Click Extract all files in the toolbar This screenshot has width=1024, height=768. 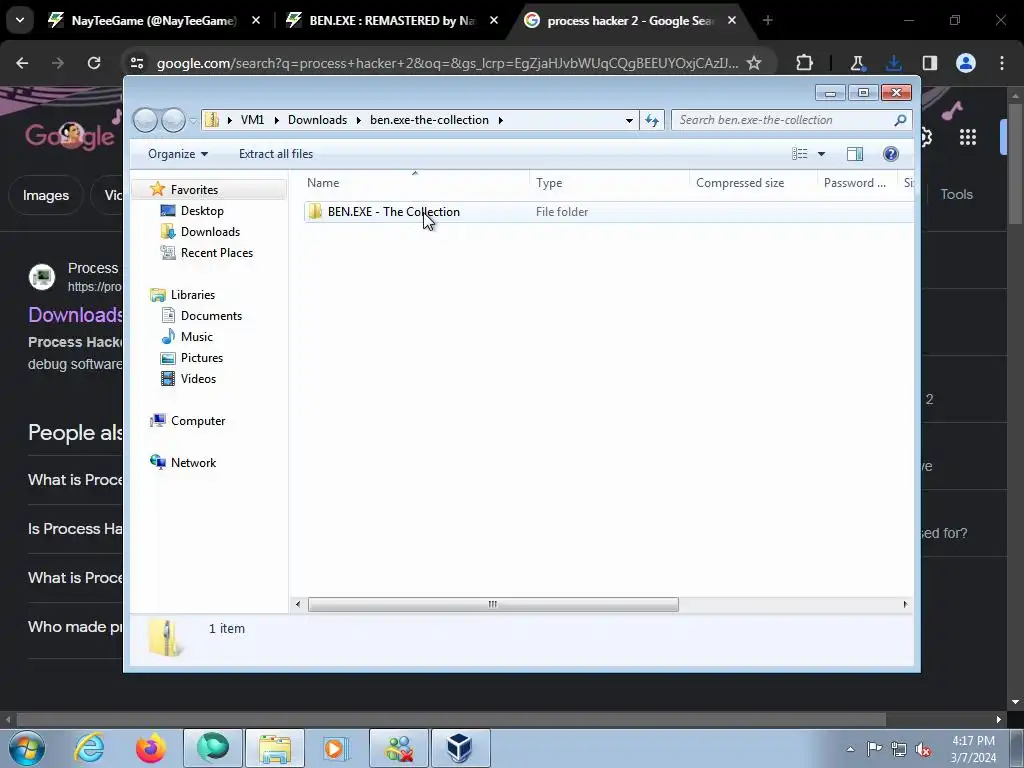276,153
